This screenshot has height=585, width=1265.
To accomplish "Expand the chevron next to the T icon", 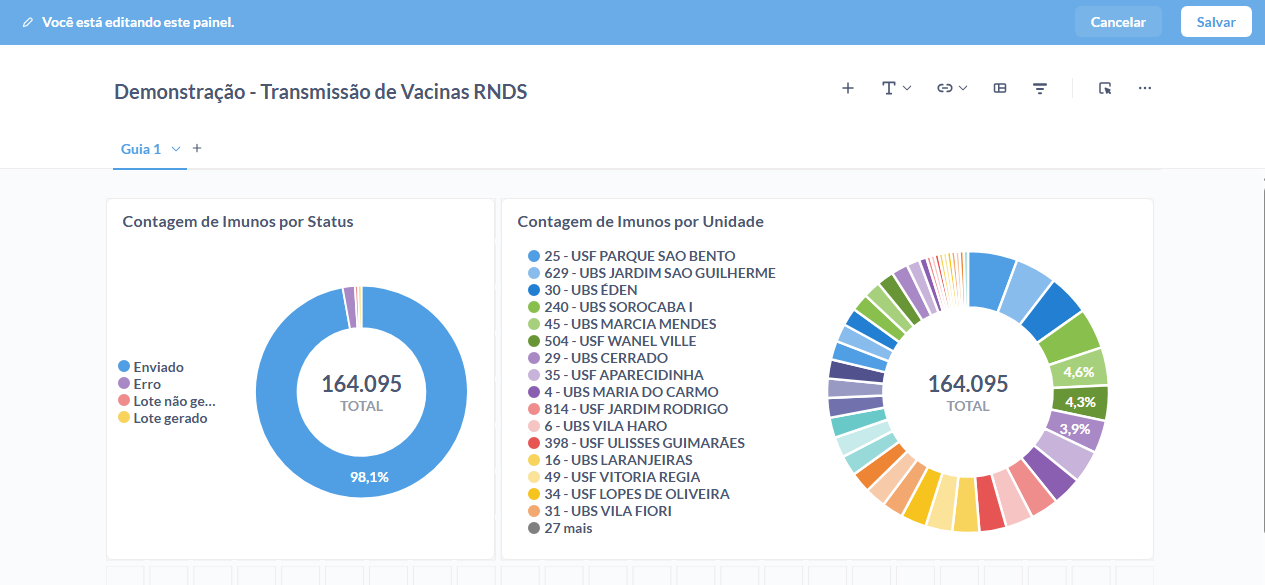I will (x=907, y=88).
